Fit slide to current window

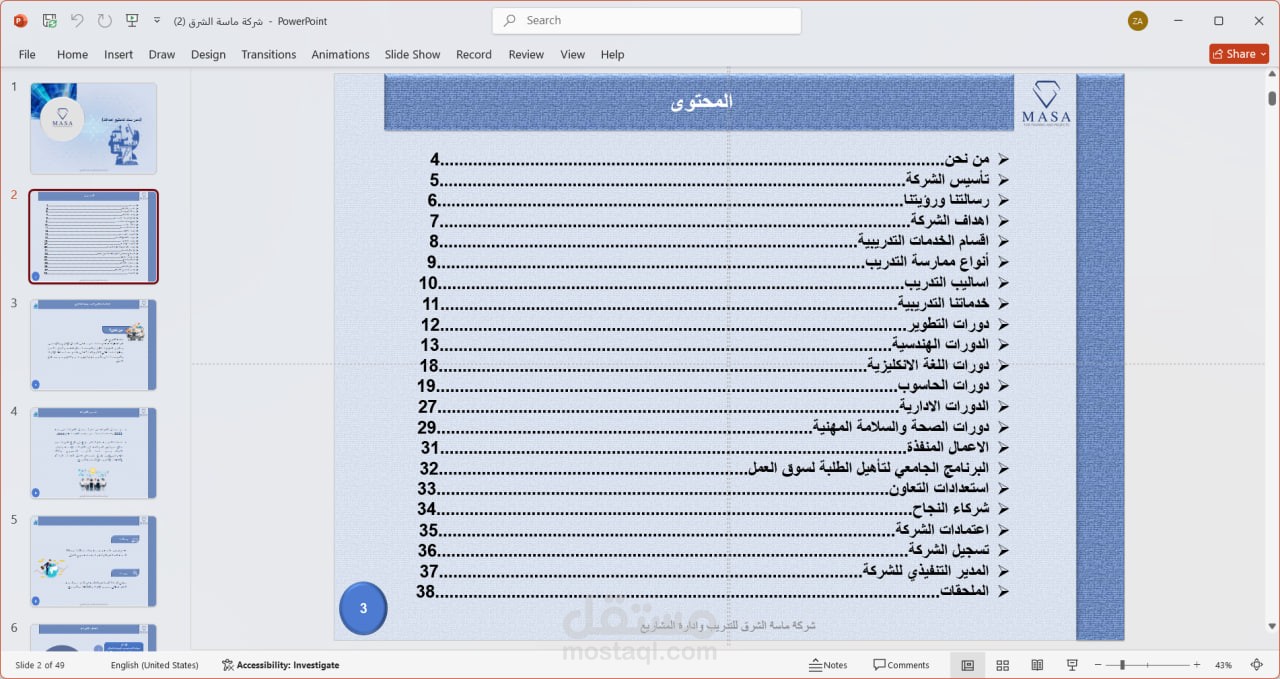(1256, 665)
